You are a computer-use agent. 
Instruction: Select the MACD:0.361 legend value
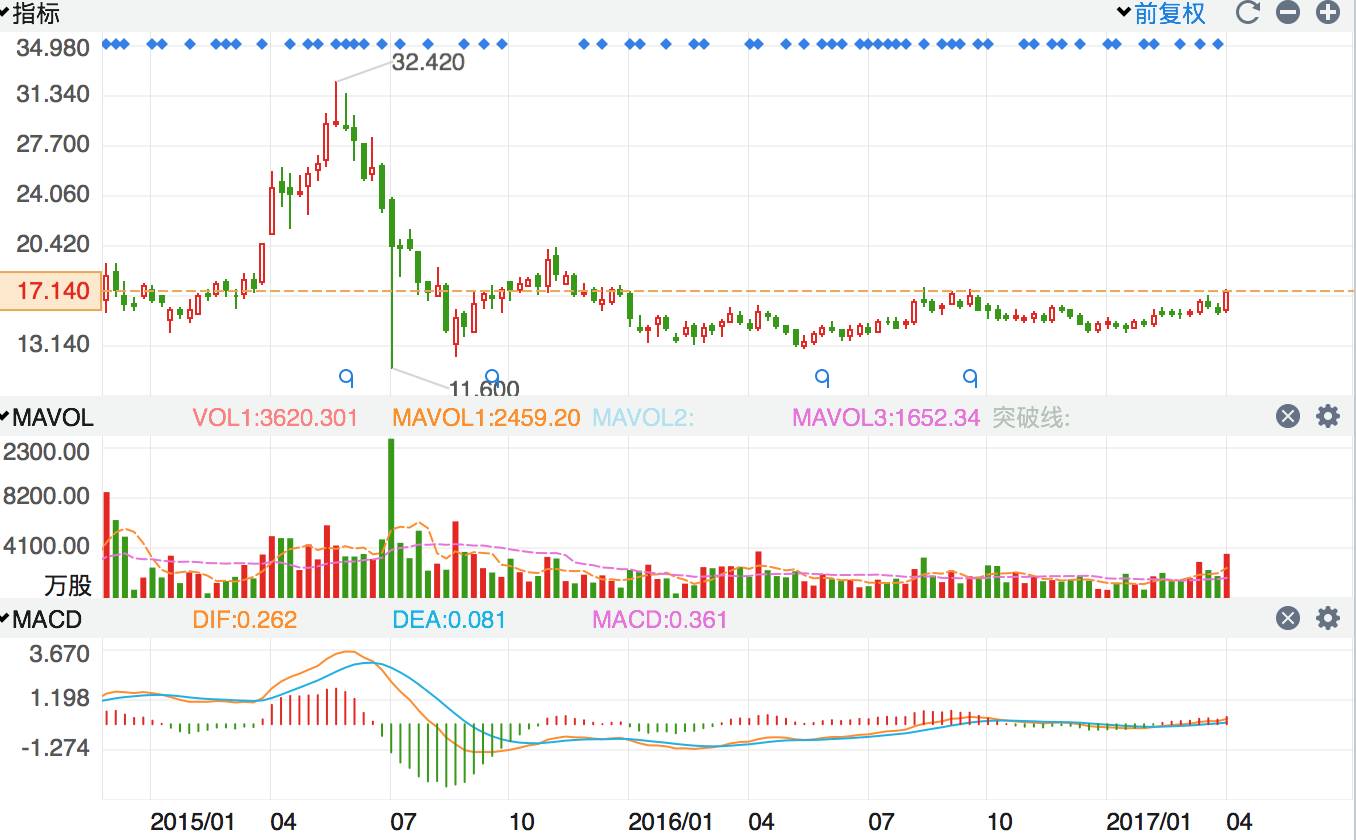coord(660,619)
